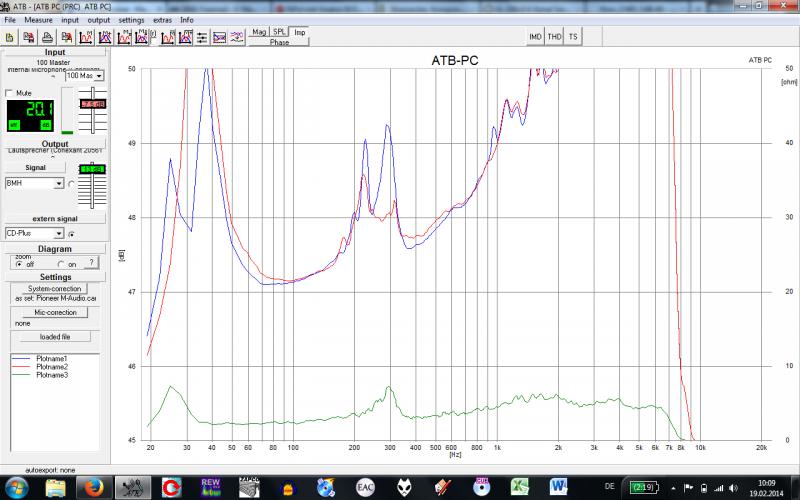
Task: Open the settings sliders toolbar icon
Action: pyautogui.click(x=203, y=37)
